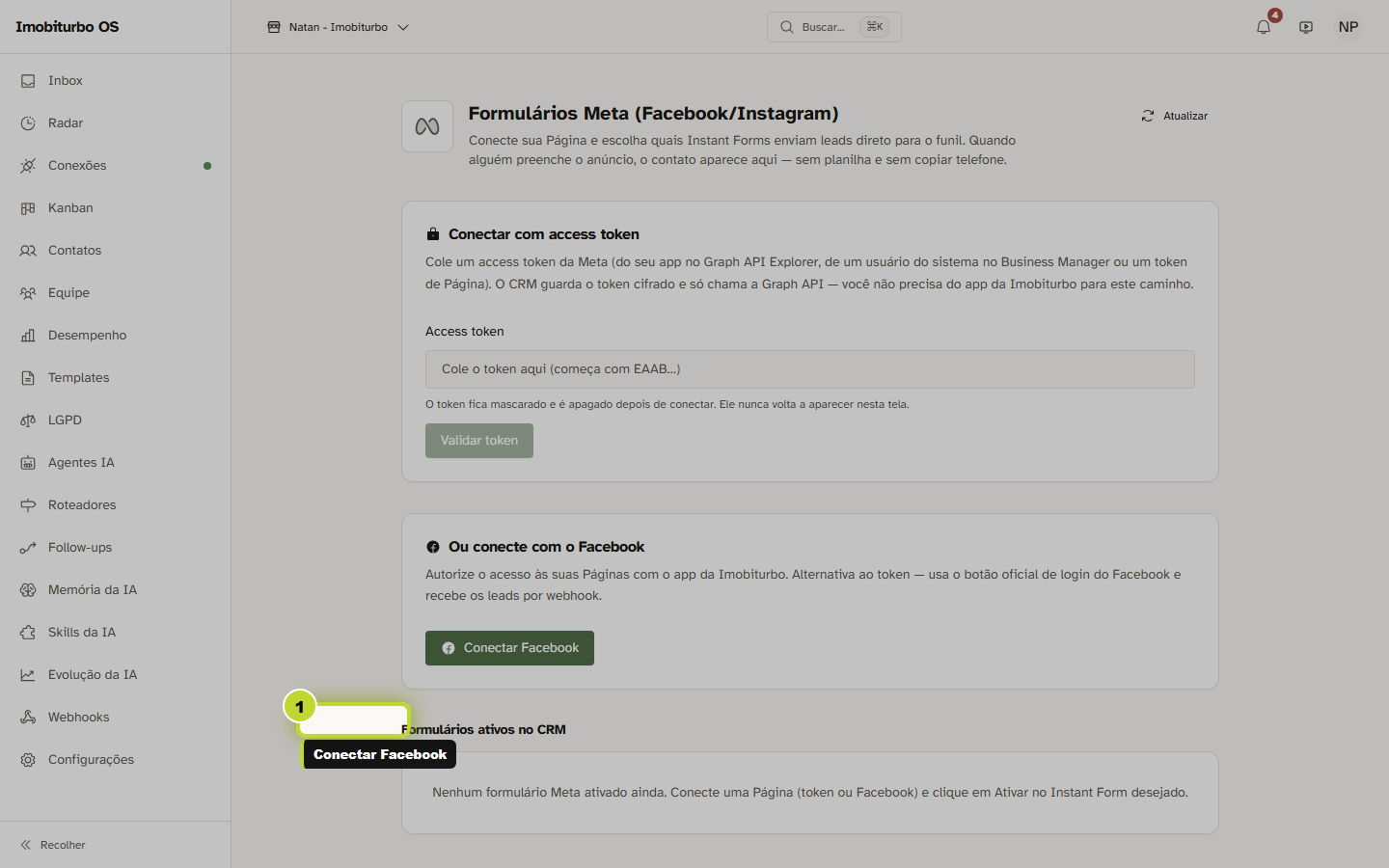This screenshot has width=1389, height=868.
Task: Click the Follow-ups route icon
Action: coord(28,548)
